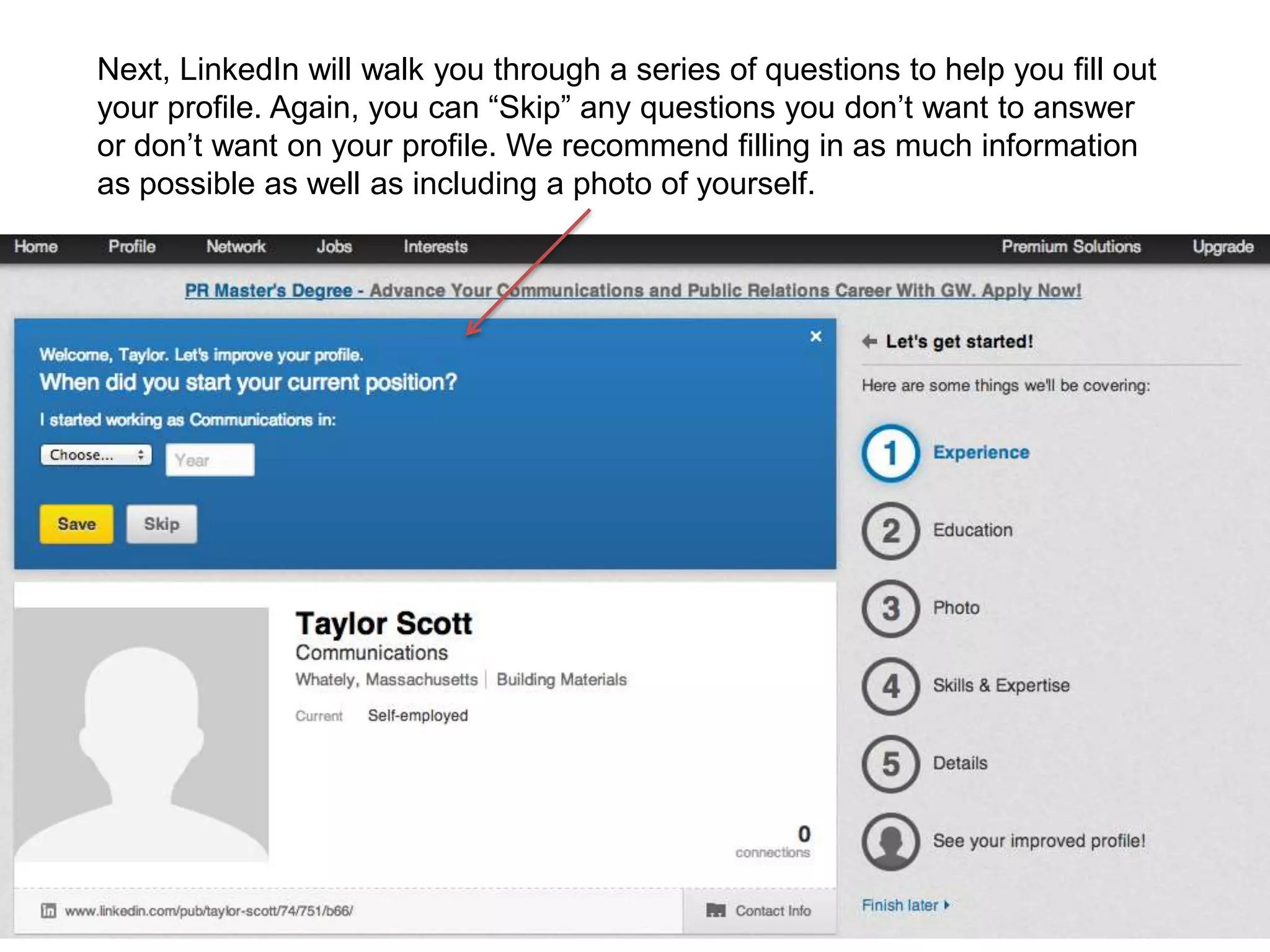Click the Communications headline under the name

[x=371, y=653]
